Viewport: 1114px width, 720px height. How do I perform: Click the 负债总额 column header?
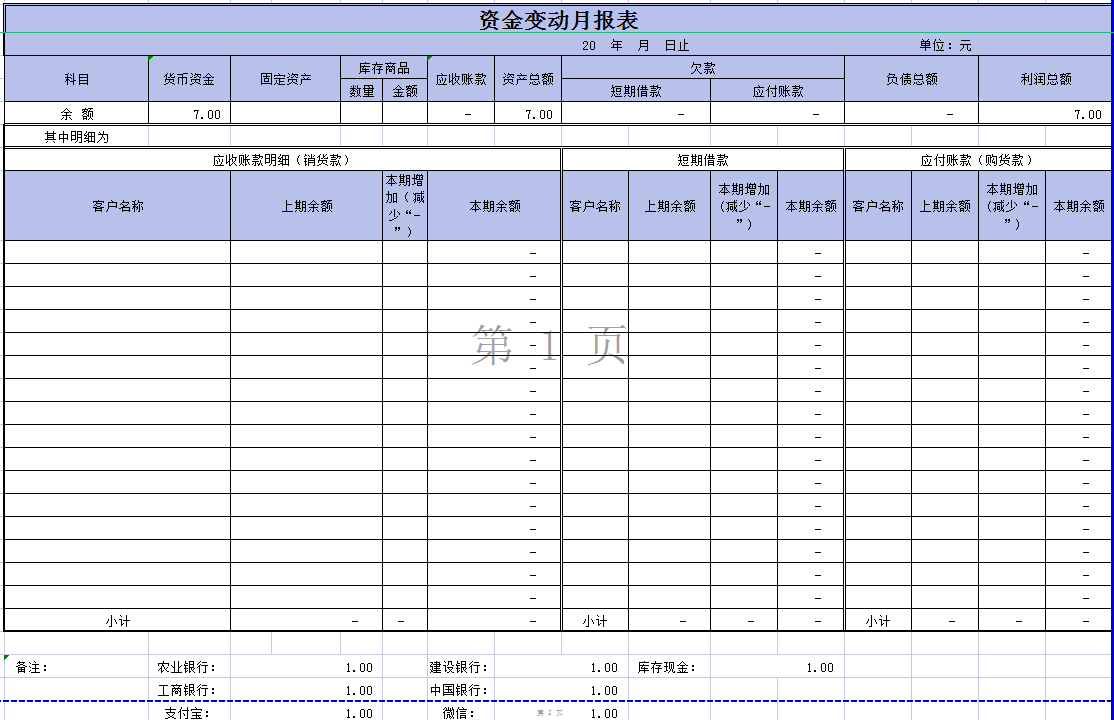pos(911,78)
